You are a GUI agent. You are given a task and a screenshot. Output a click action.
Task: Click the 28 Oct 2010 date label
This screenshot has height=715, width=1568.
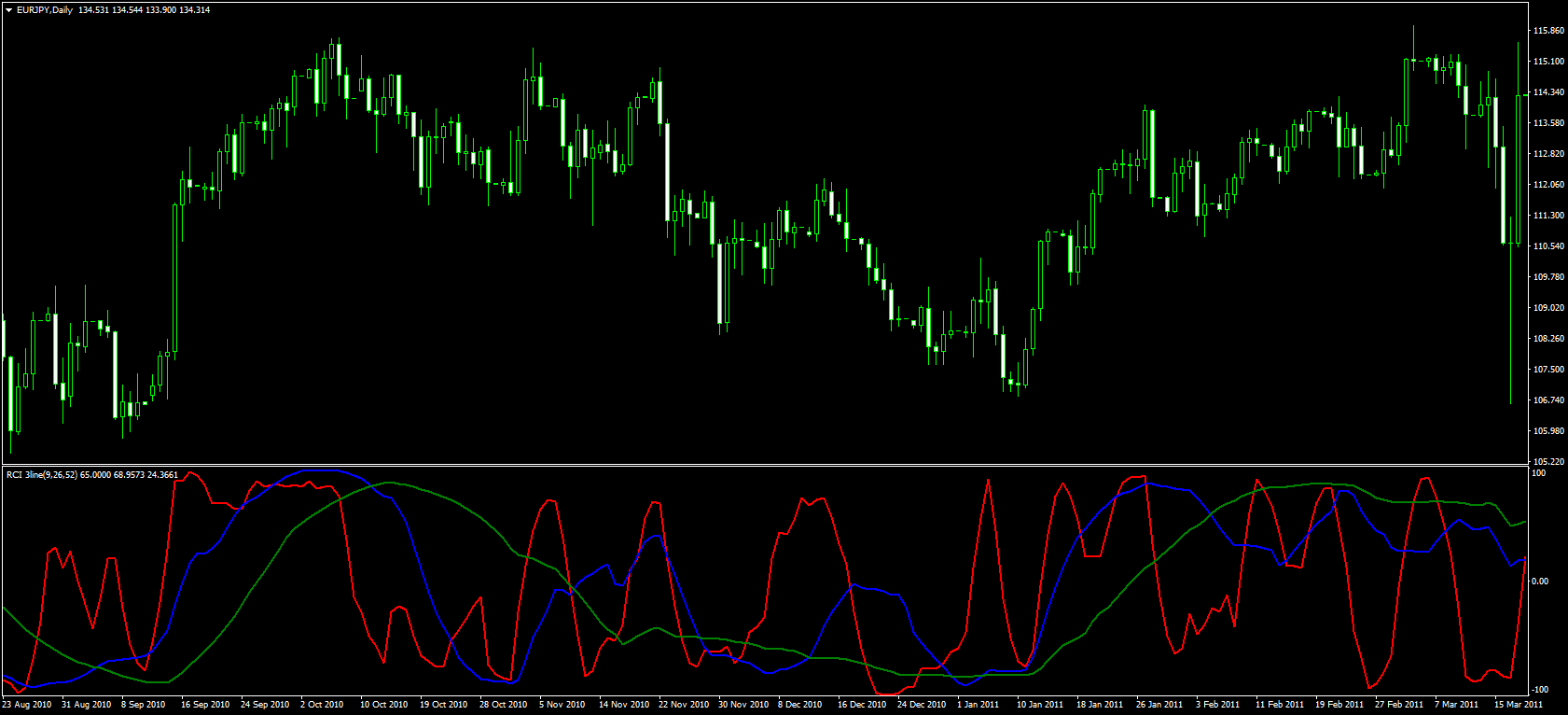(x=504, y=705)
